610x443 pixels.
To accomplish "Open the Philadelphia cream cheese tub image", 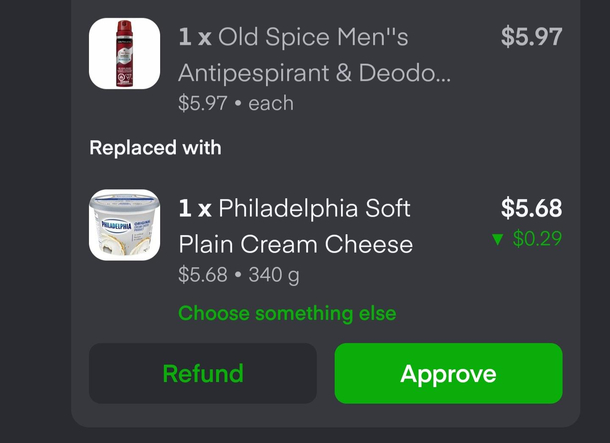I will click(124, 225).
